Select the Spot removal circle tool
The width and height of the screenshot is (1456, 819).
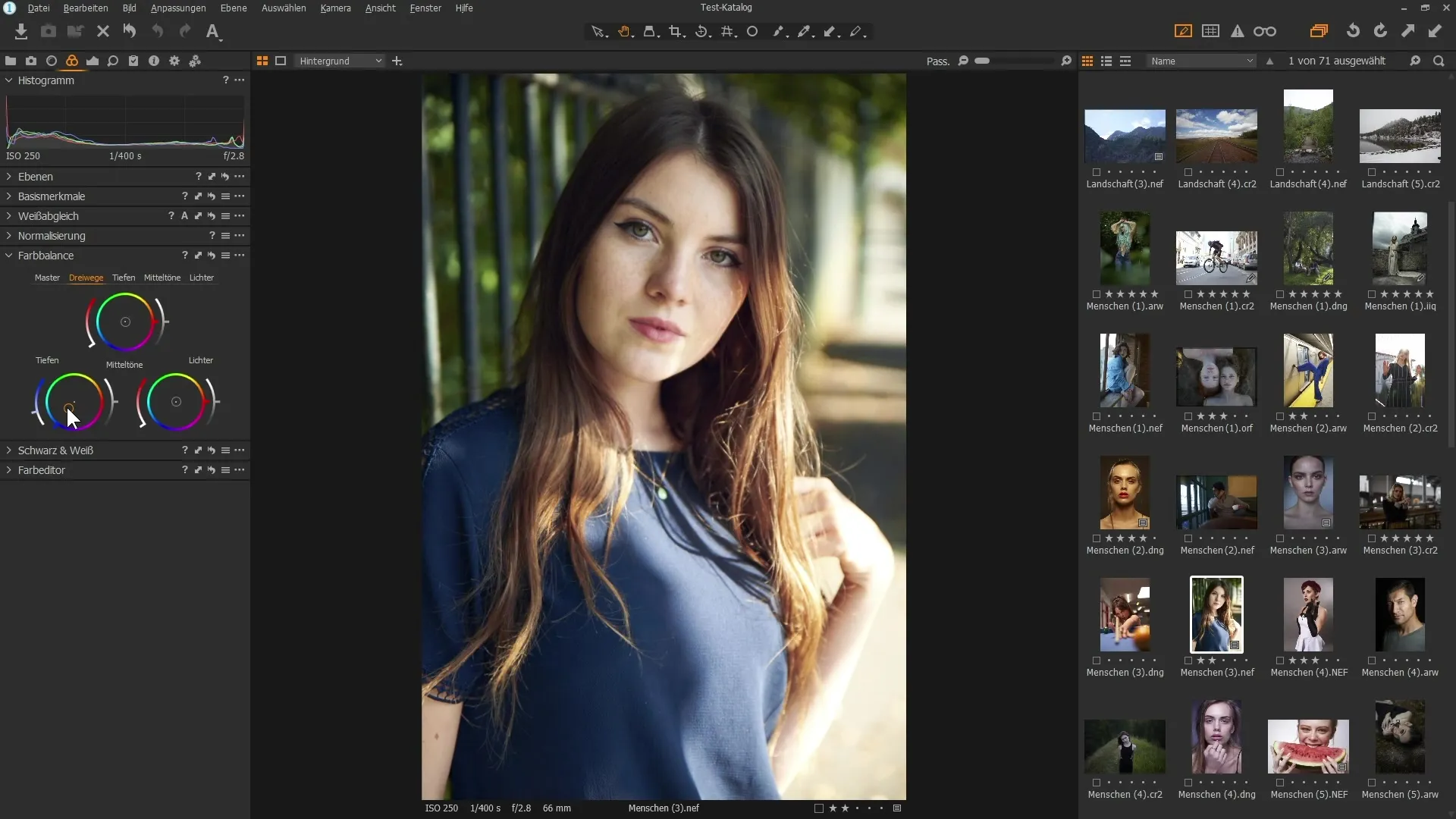tap(752, 31)
